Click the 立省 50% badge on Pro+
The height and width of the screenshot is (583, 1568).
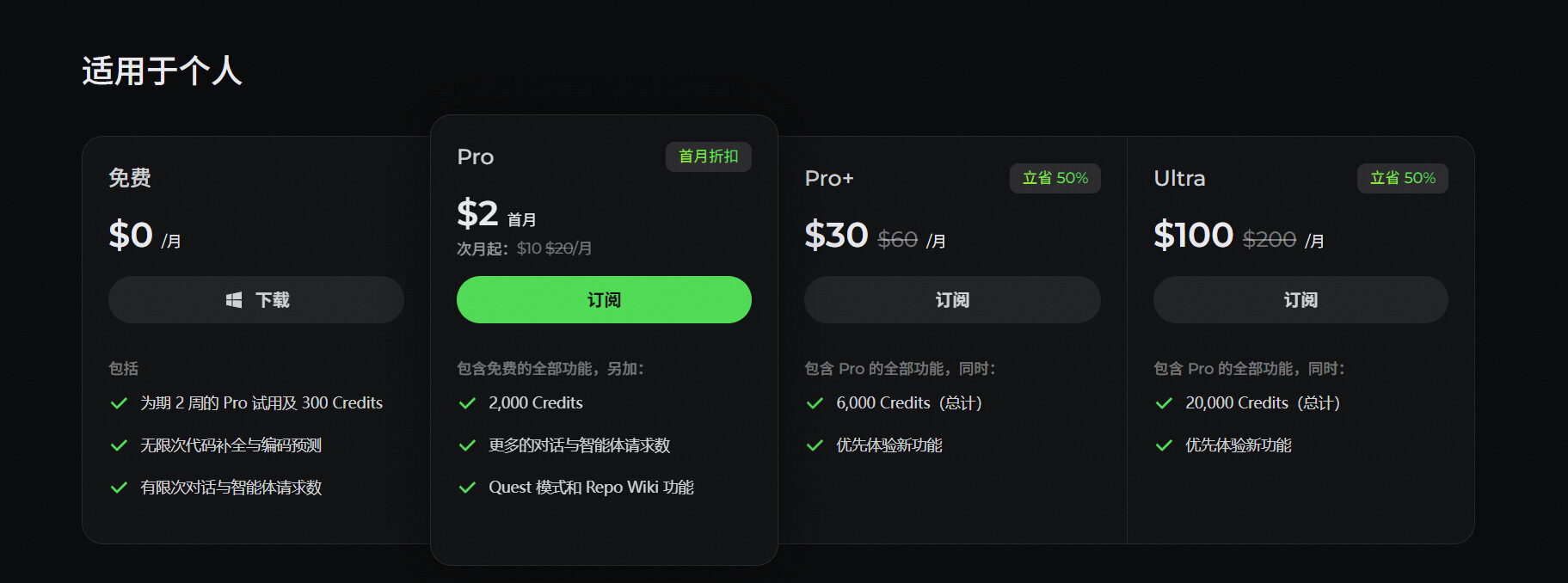click(1055, 178)
